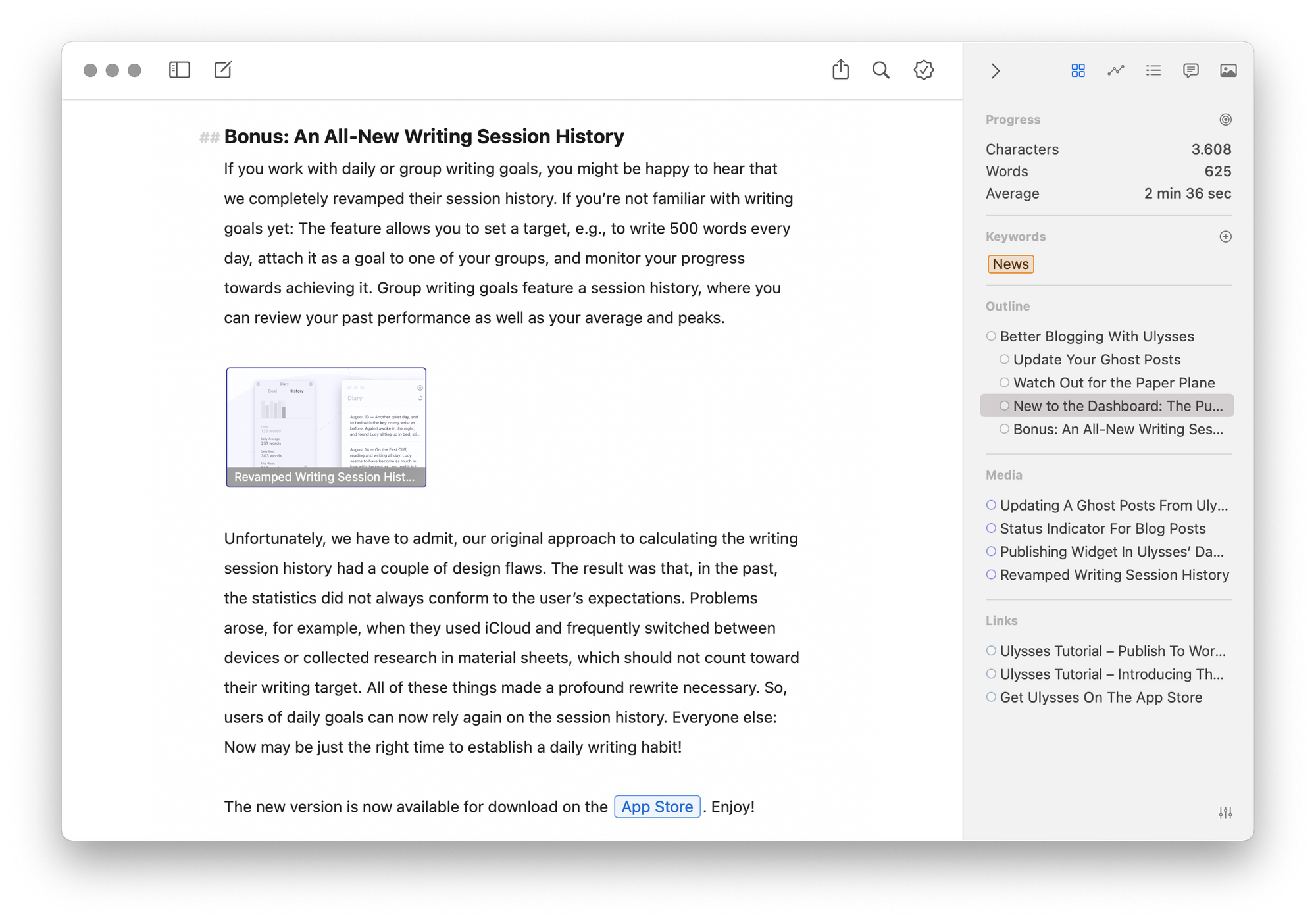Click the Average reading time value
Viewport: 1316px width, 923px height.
coord(1187,193)
